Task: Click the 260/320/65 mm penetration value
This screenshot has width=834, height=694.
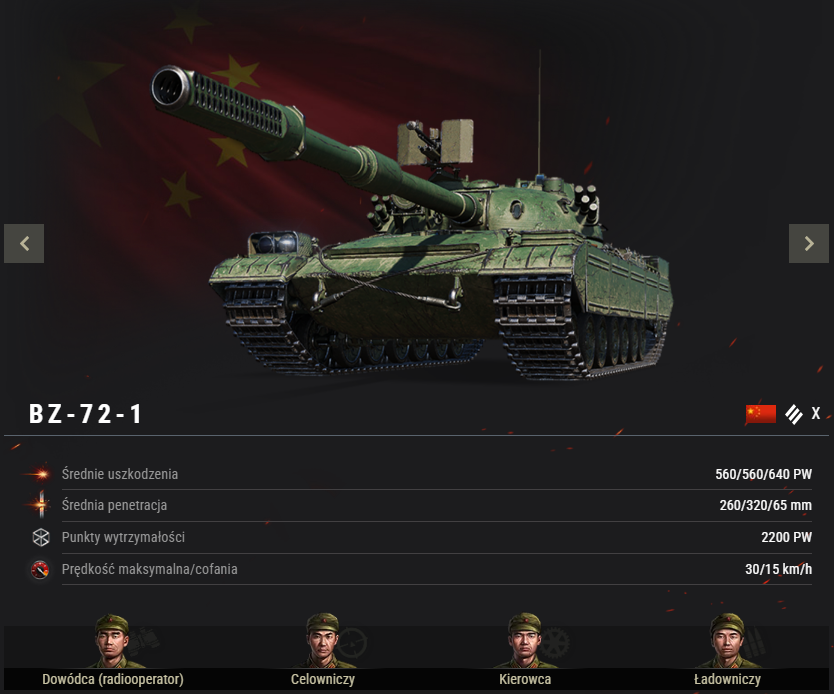Action: click(x=765, y=505)
